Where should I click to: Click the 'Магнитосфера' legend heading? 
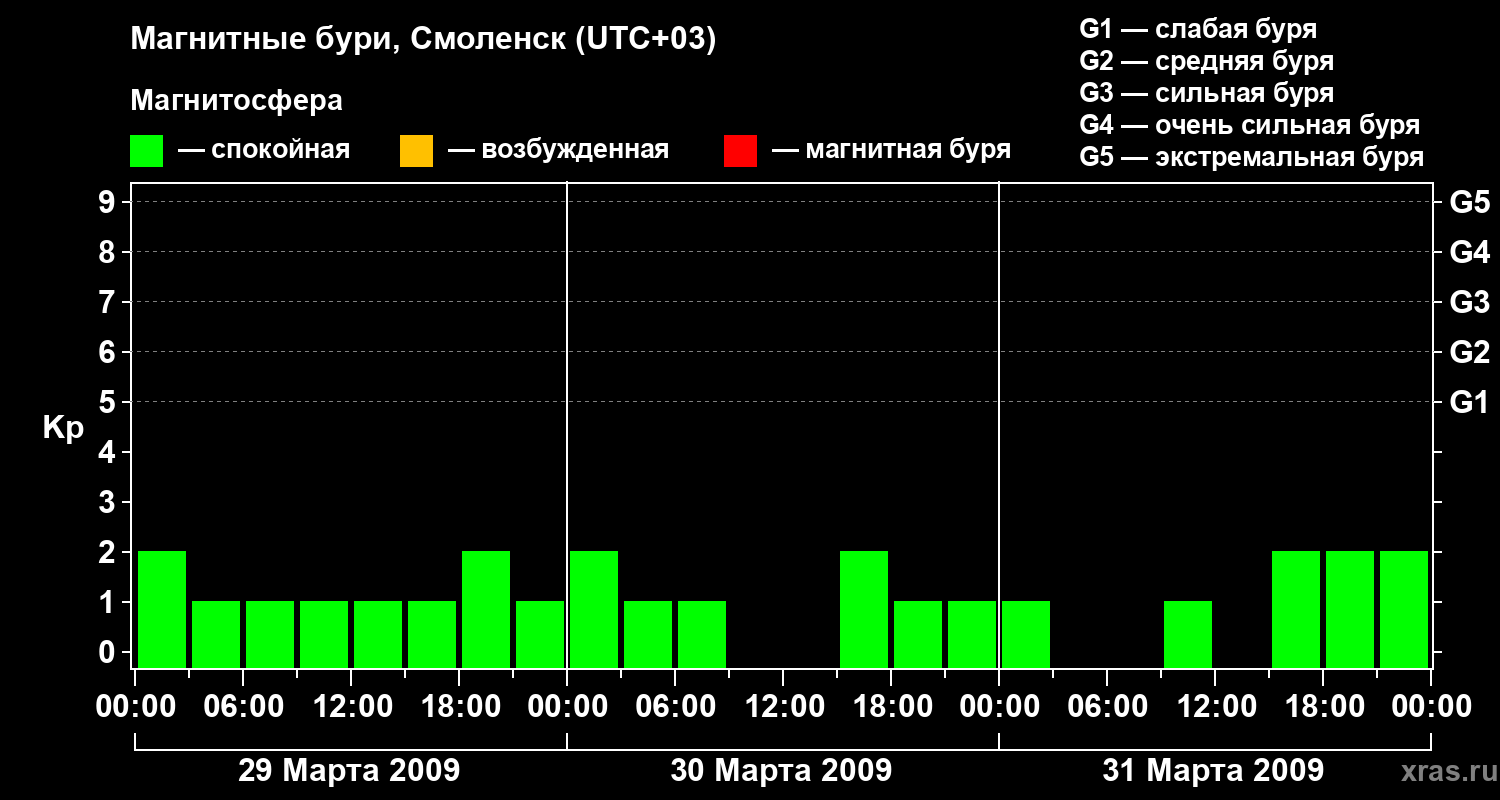pos(237,101)
